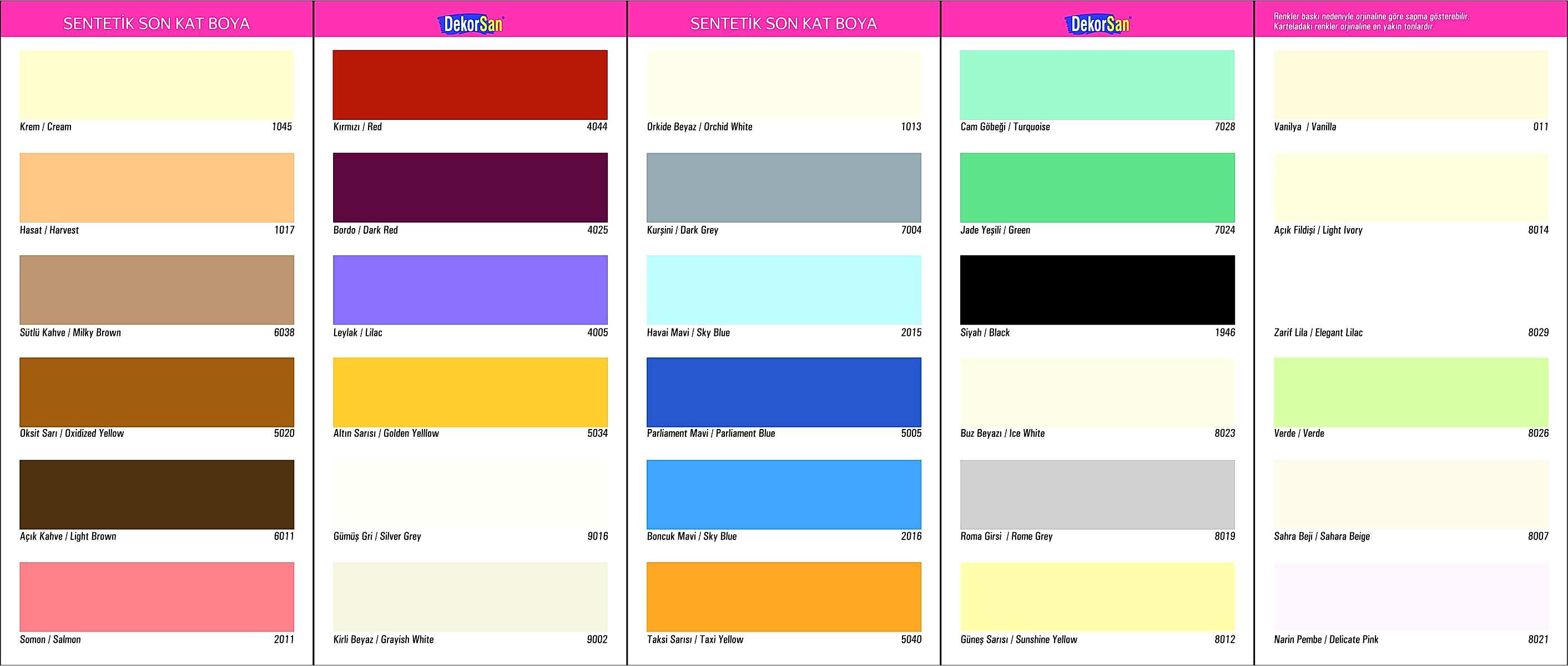
Task: Select the Taxi Yellow swatch
Action: (783, 597)
